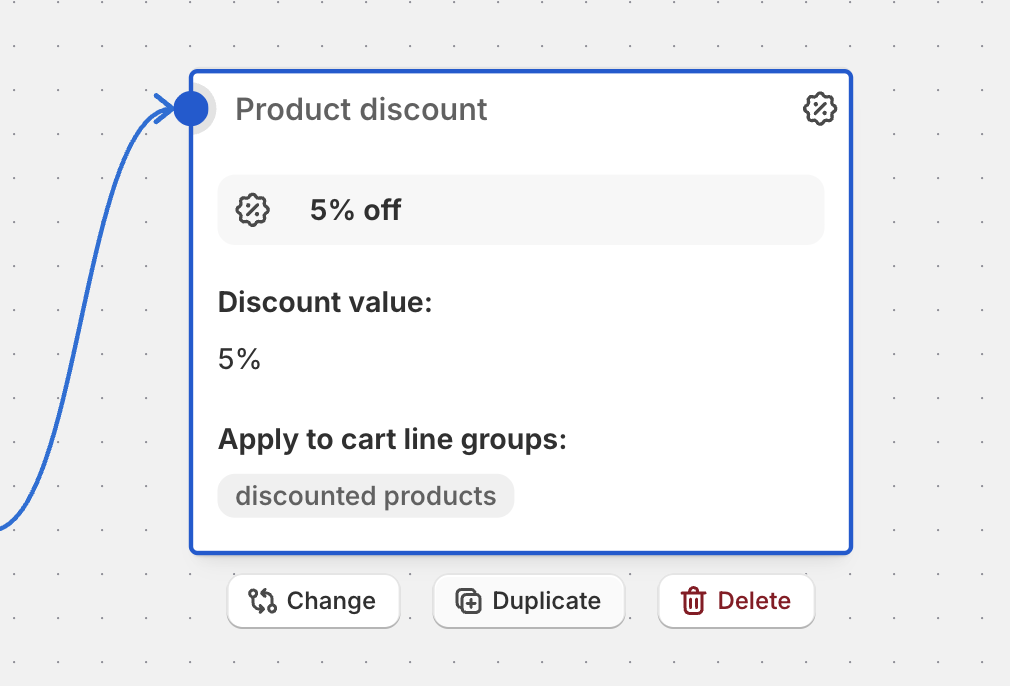Click the overlapping squares Duplicate icon
Viewport: 1010px width, 686px height.
tap(468, 601)
